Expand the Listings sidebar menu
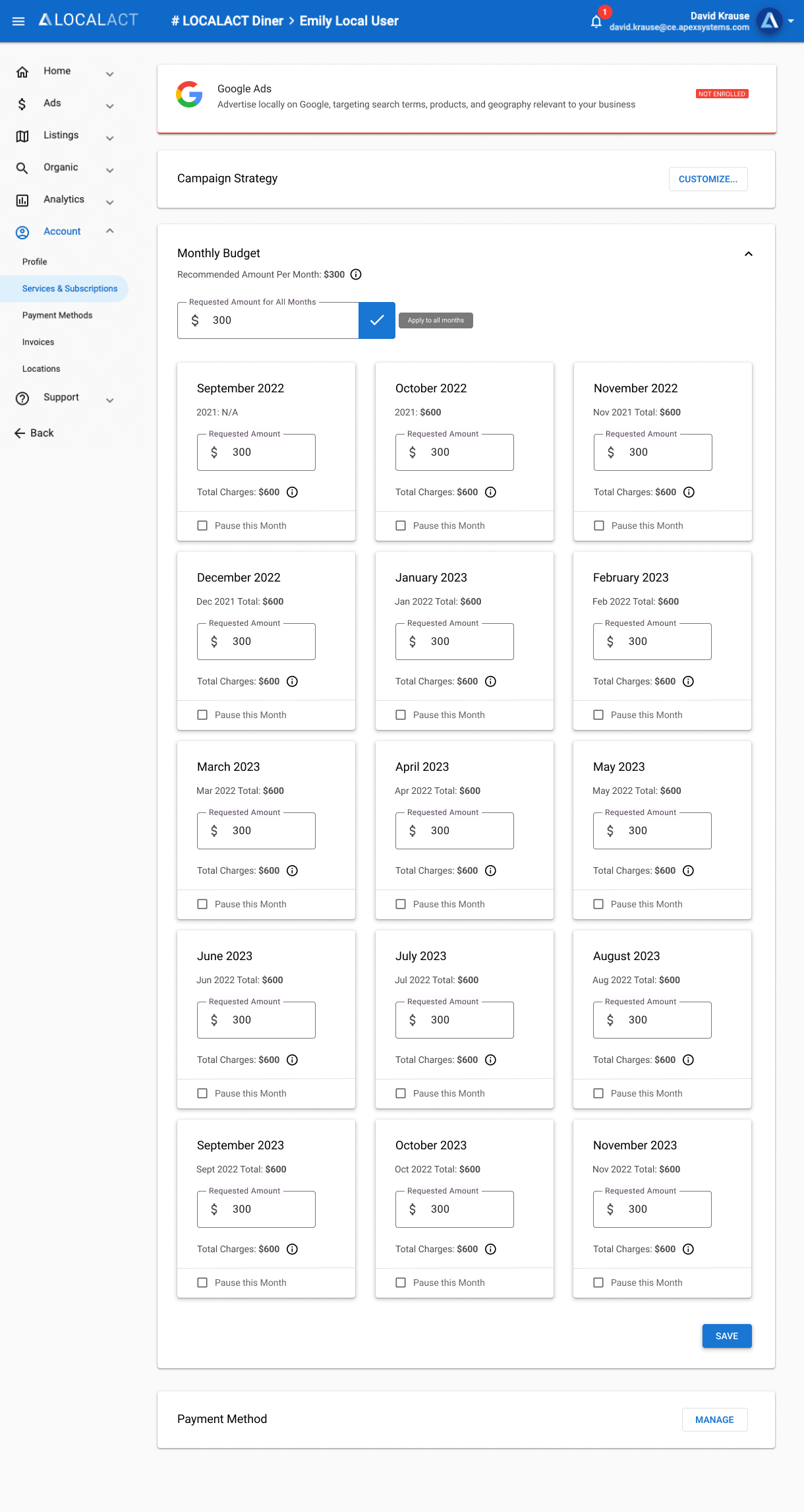 (110, 138)
